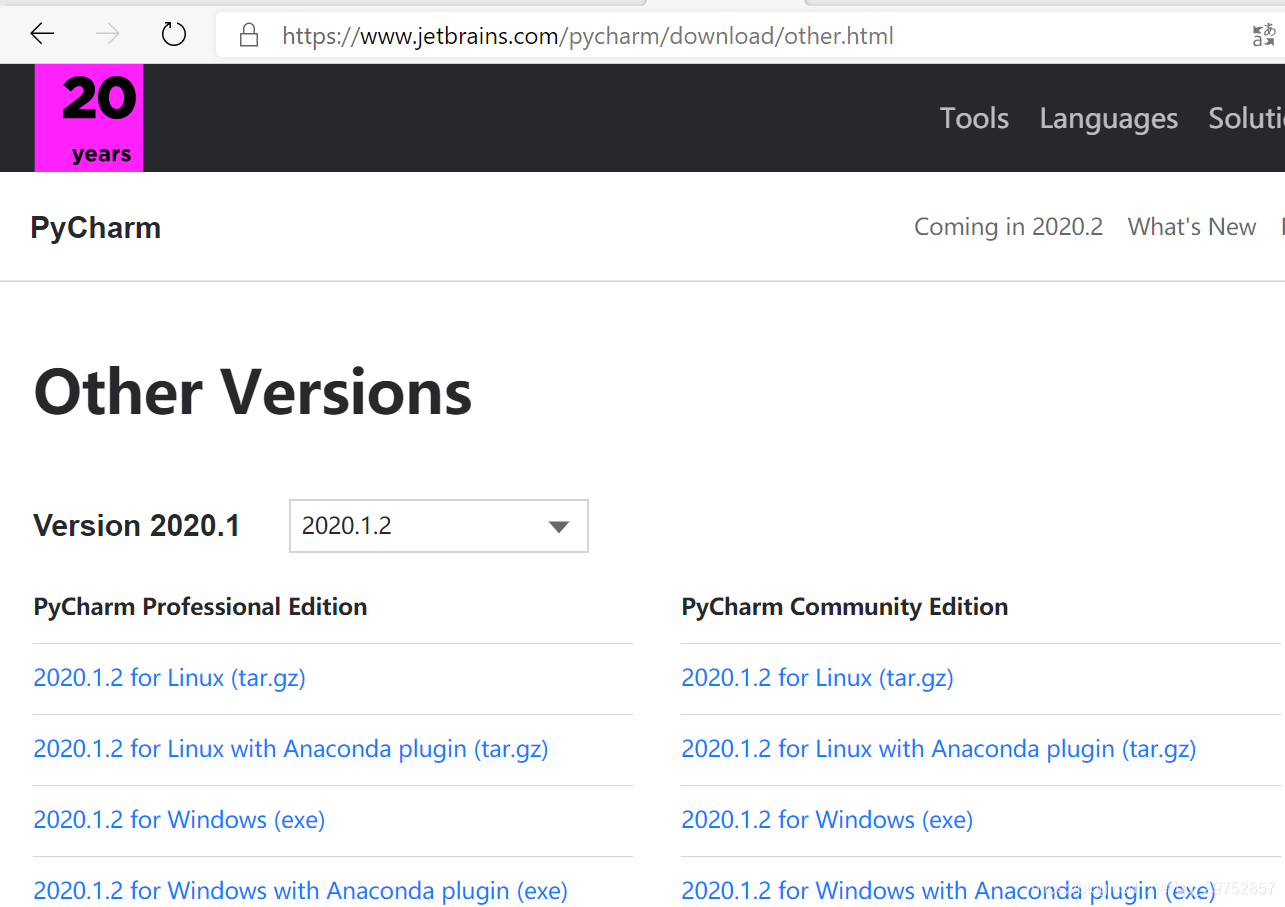Download Community Windows with Anaconda plugin (exe)
The height and width of the screenshot is (907, 1285).
948,890
